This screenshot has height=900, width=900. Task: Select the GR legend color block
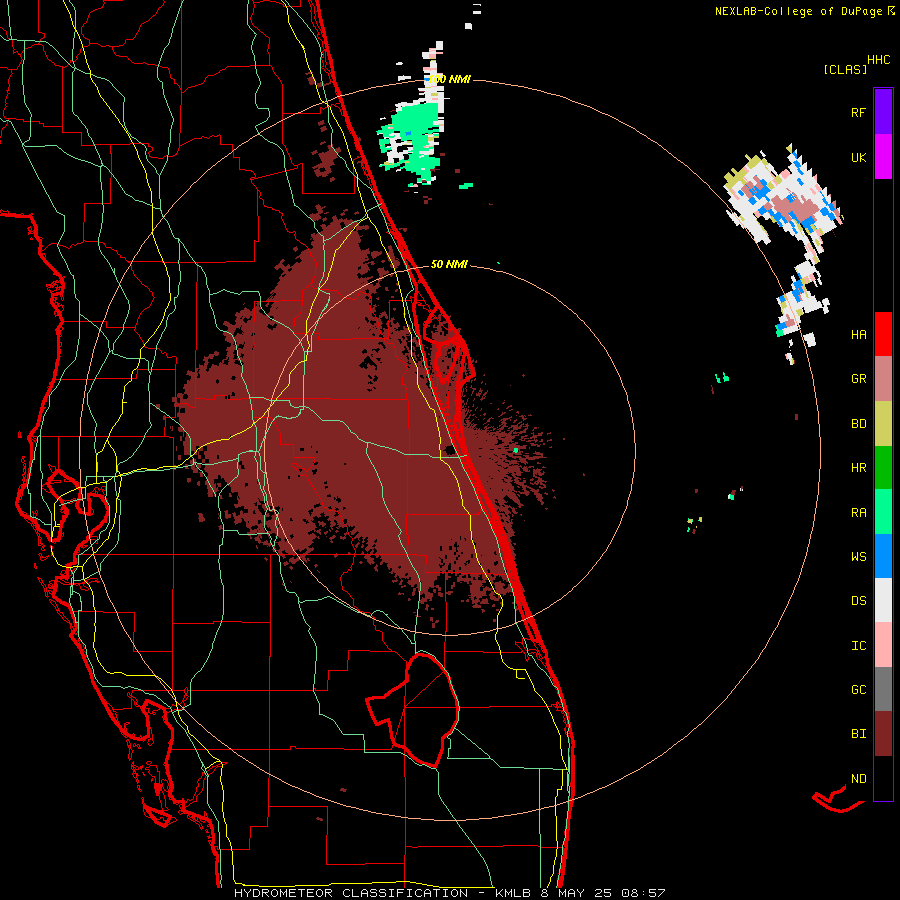click(883, 379)
